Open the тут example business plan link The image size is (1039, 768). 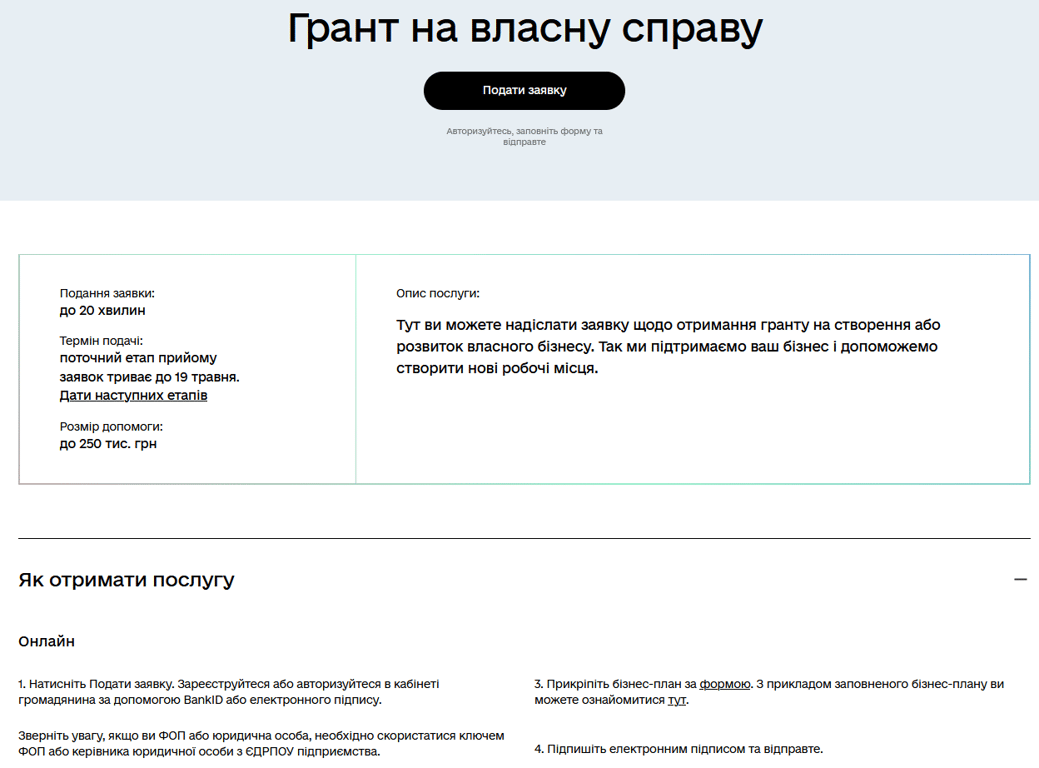click(x=677, y=700)
